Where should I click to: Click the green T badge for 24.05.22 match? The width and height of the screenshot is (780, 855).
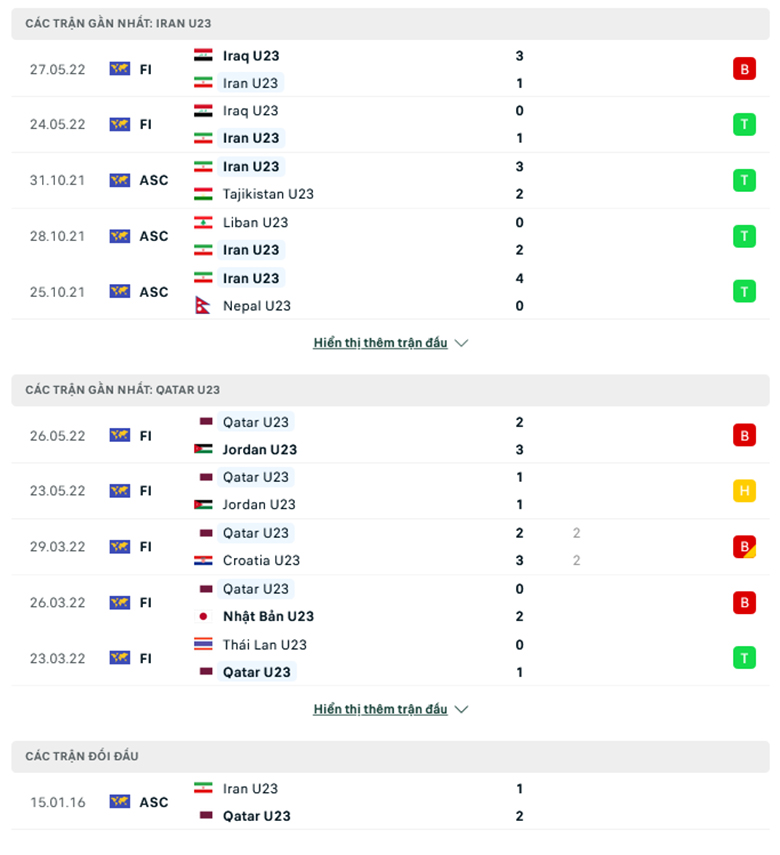744,124
